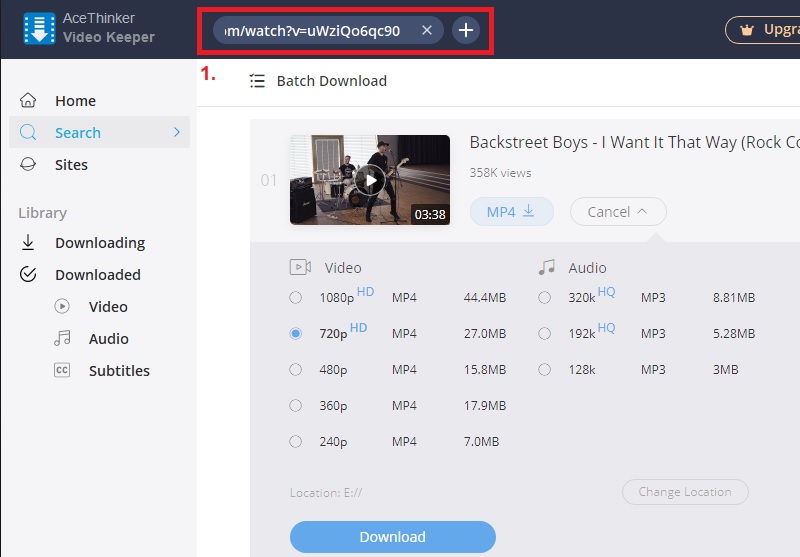Play the Backstreet Boys video thumbnail

(370, 180)
